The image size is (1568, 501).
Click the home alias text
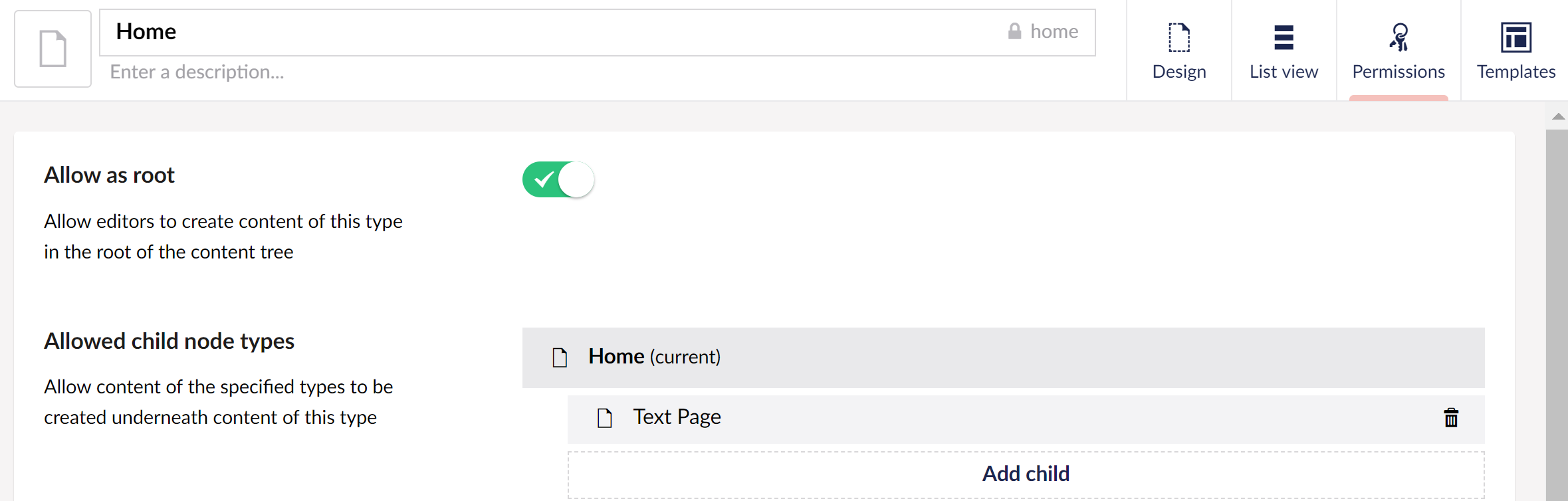click(1054, 31)
